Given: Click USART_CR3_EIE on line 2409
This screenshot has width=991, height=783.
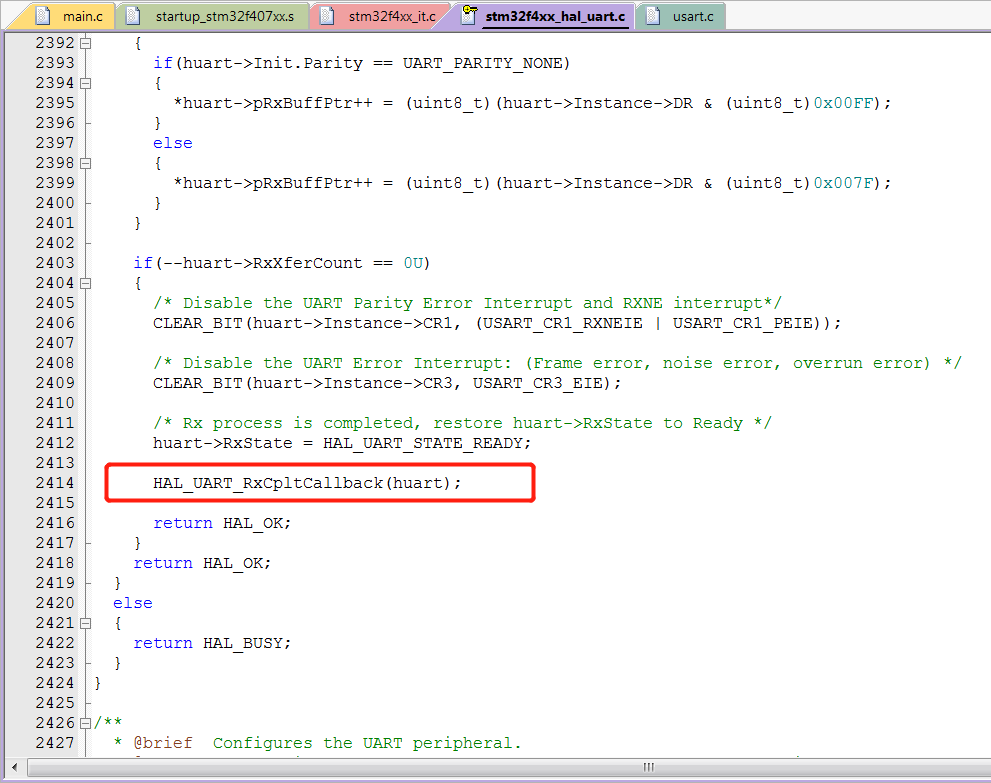Looking at the screenshot, I should pos(537,384).
